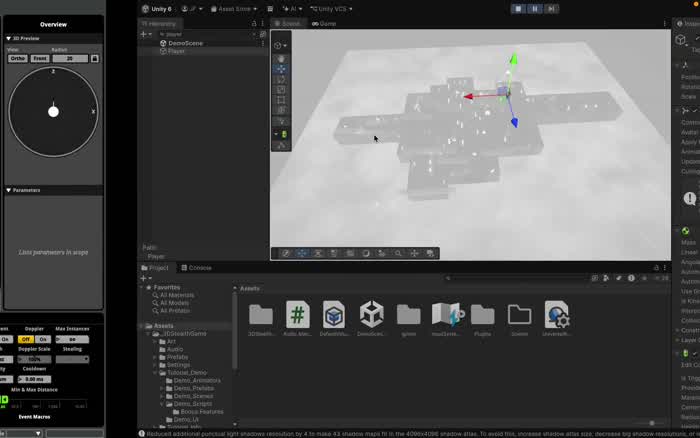Set Doppler to Off

(26, 339)
